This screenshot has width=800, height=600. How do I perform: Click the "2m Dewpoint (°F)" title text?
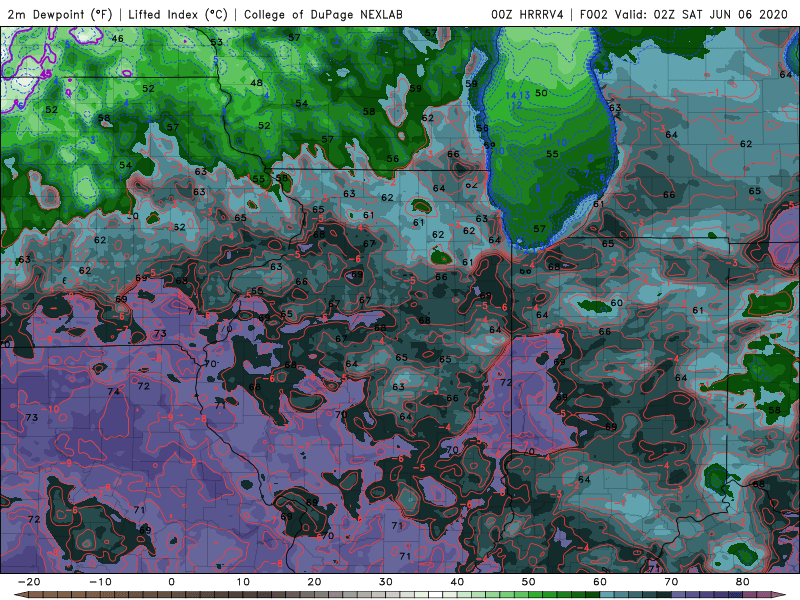[60, 14]
